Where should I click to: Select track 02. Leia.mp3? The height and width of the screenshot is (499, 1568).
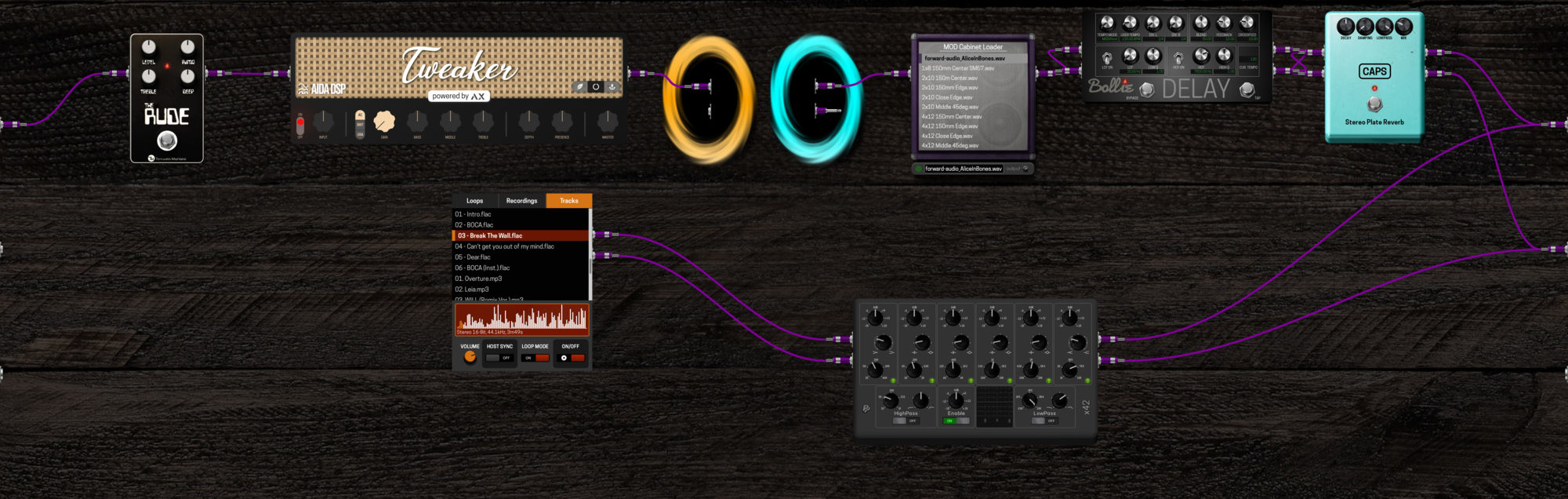click(521, 290)
